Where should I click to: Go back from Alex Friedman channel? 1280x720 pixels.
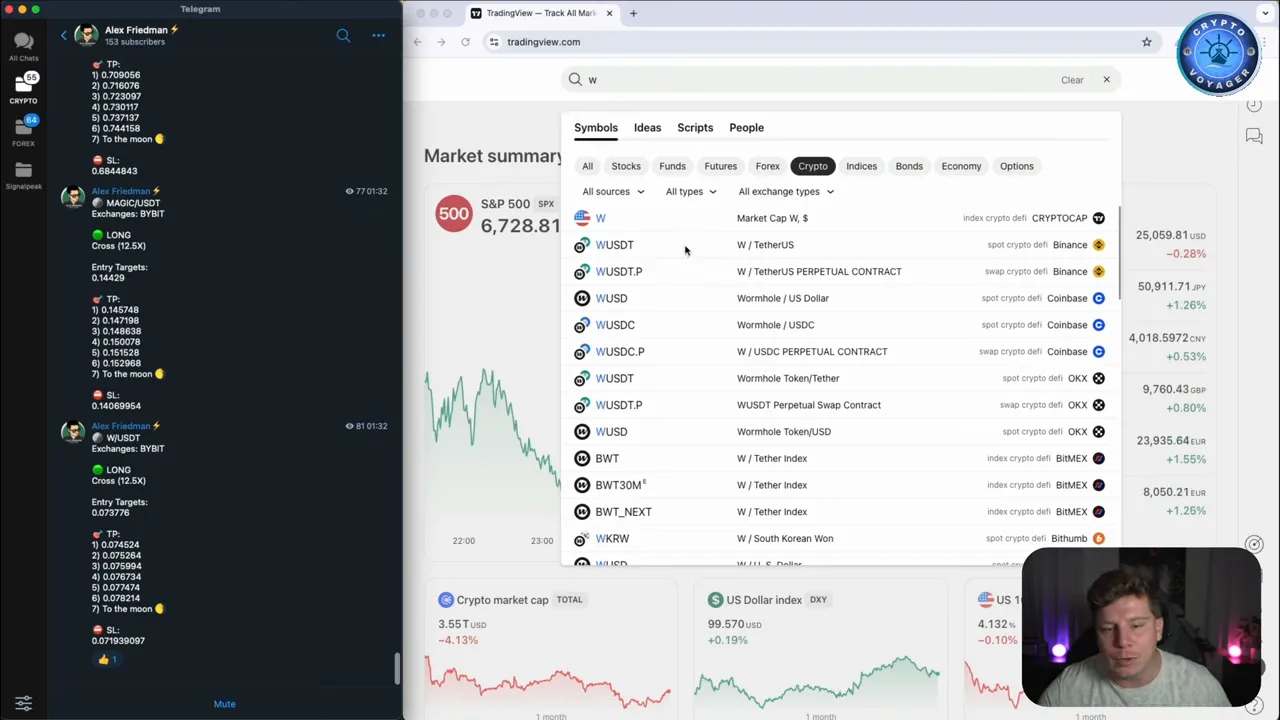pos(63,36)
